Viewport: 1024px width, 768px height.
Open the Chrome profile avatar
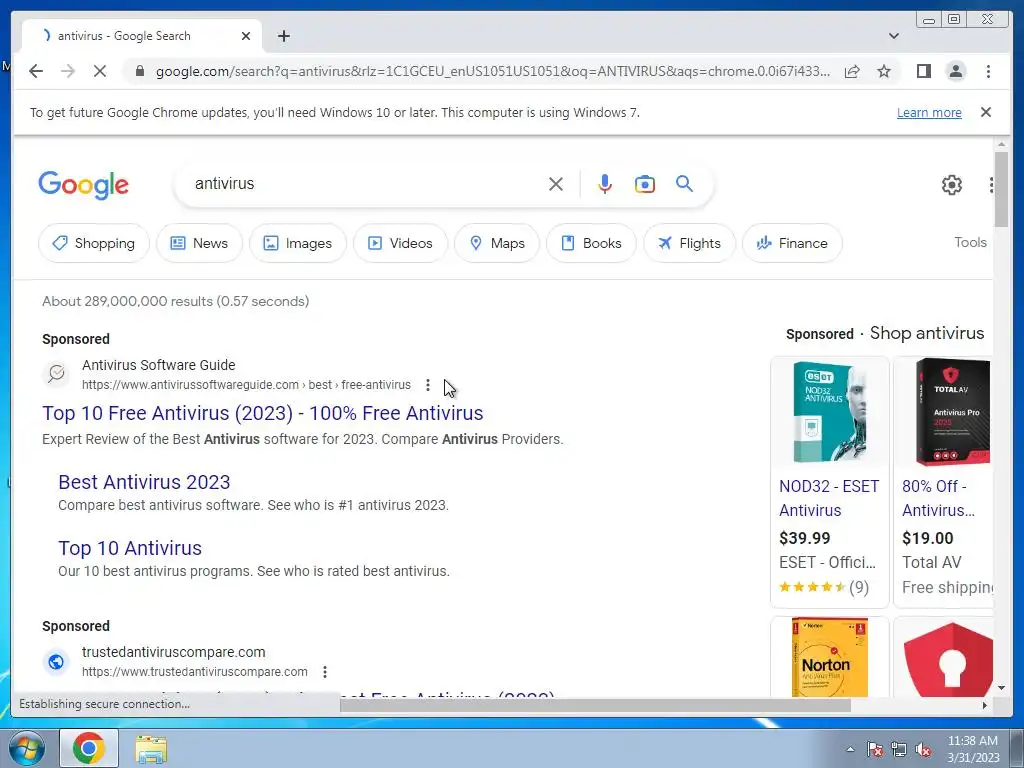955,71
